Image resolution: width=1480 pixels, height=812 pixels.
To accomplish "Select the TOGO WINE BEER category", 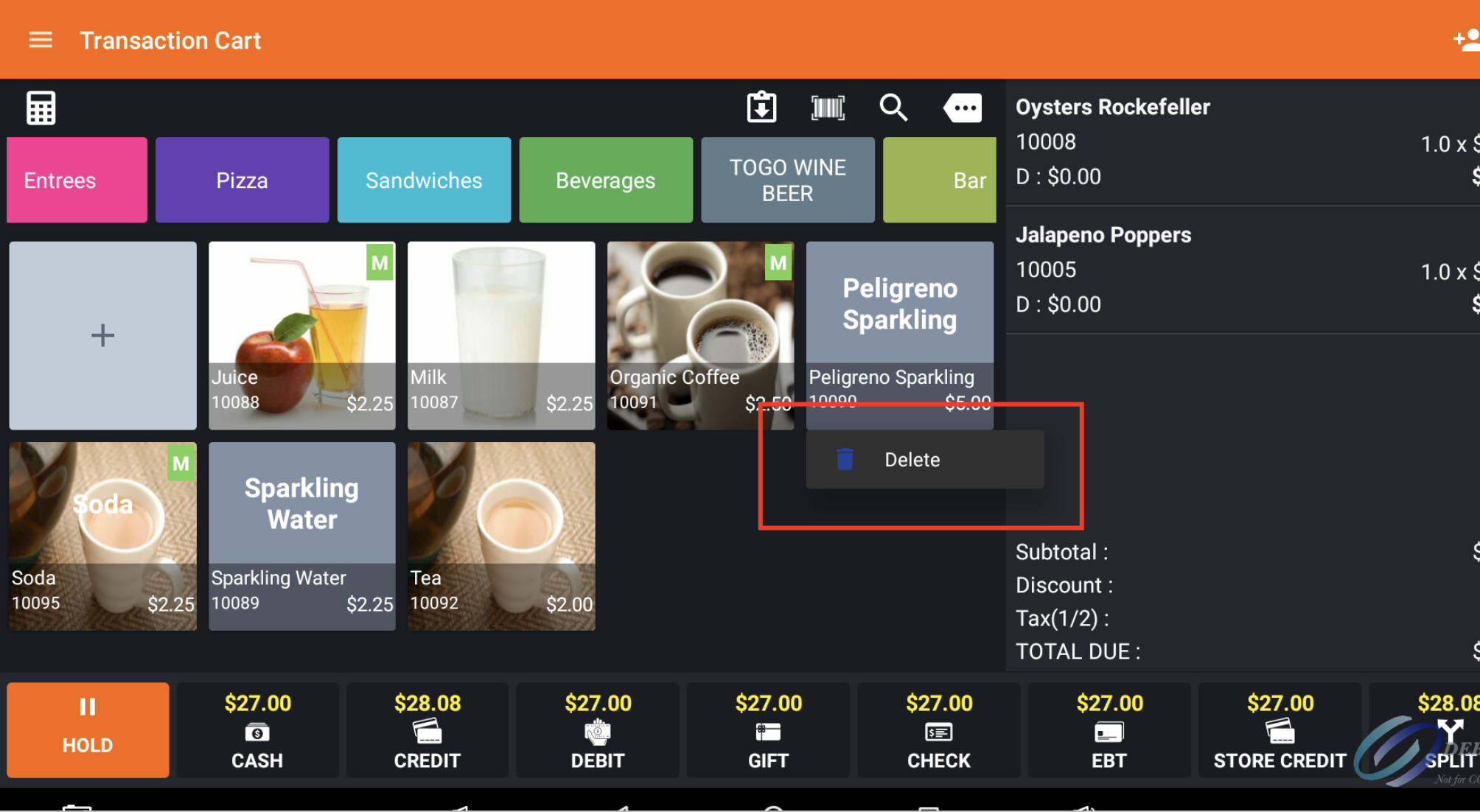I will tap(787, 181).
